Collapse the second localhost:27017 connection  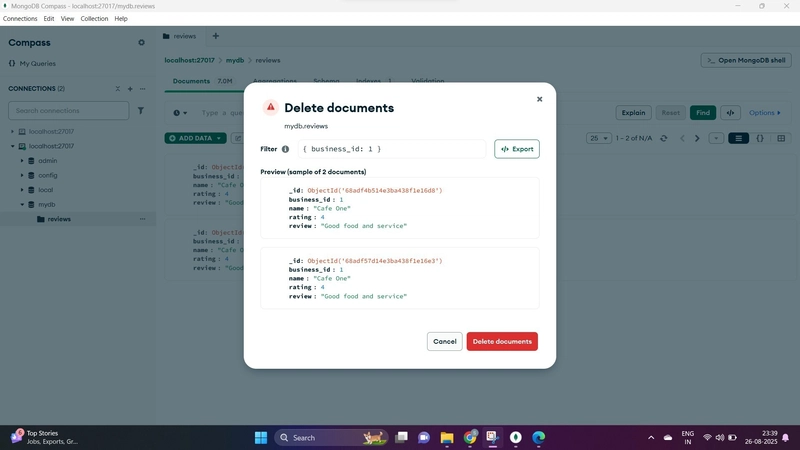(12, 146)
